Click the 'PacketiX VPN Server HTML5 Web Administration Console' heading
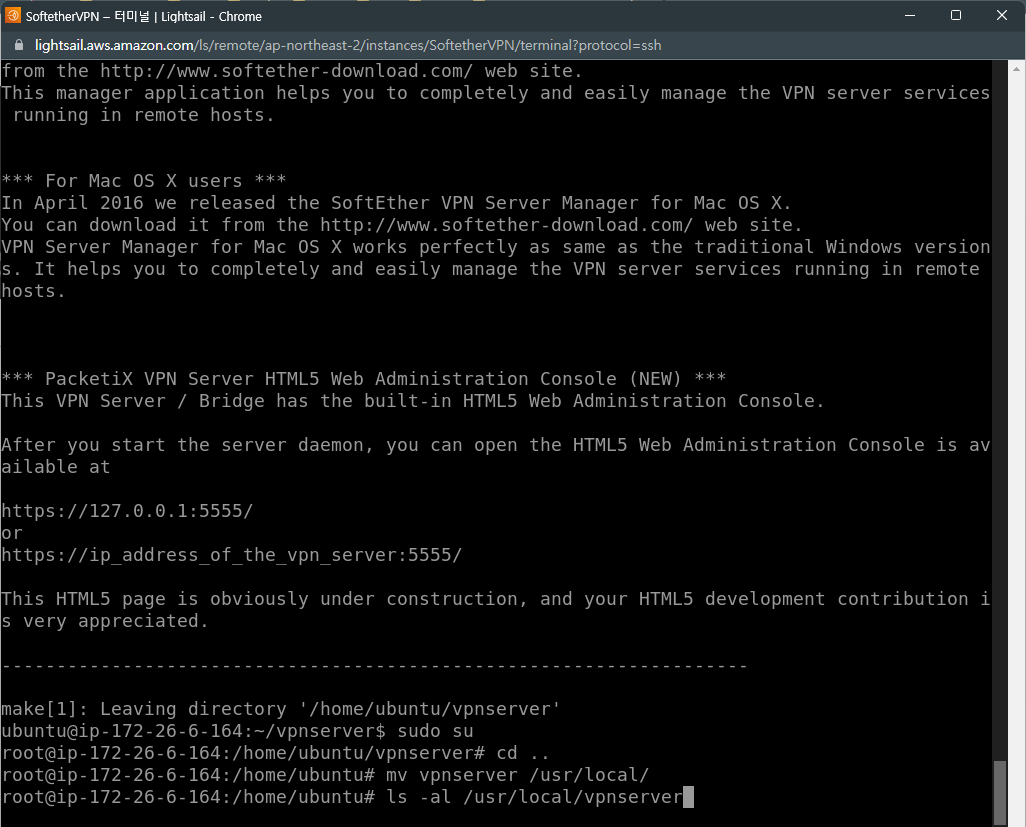This screenshot has width=1026, height=827. [363, 379]
